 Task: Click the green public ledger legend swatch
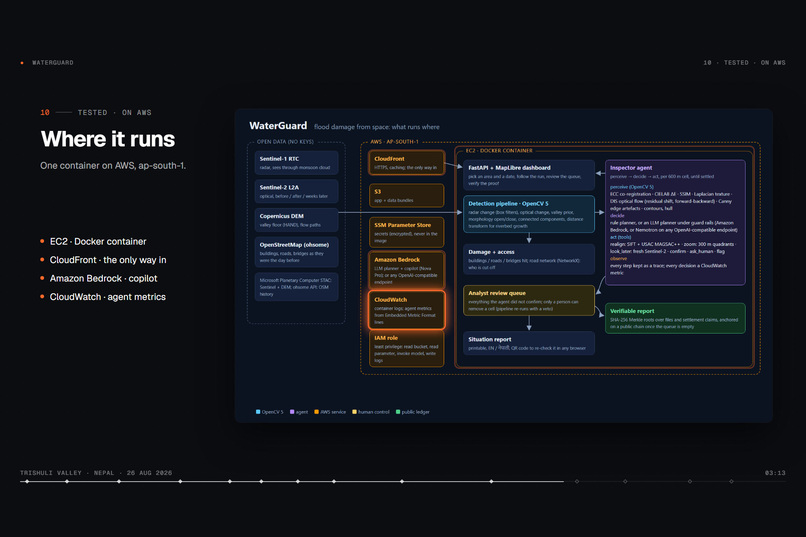tap(398, 412)
